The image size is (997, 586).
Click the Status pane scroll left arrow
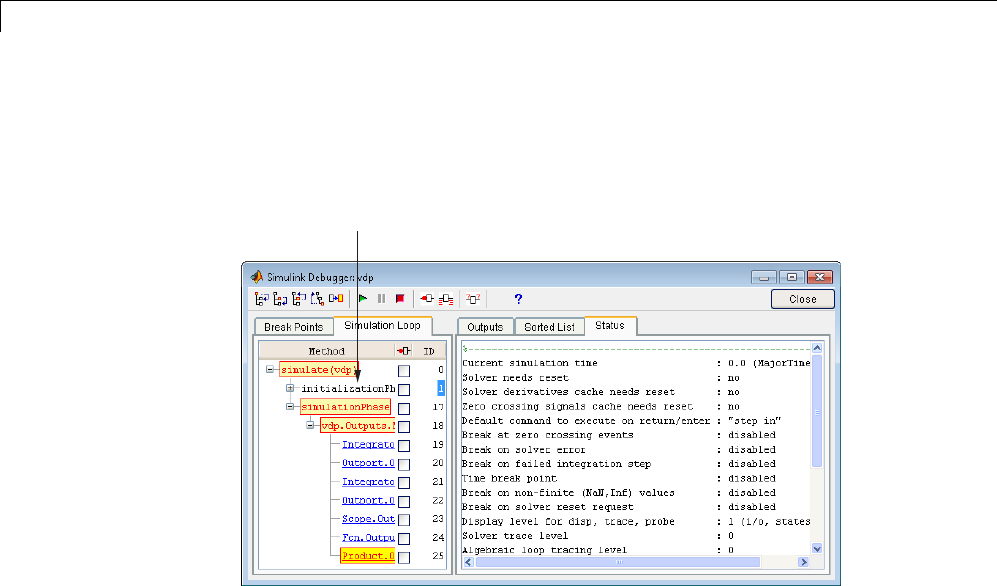469,562
